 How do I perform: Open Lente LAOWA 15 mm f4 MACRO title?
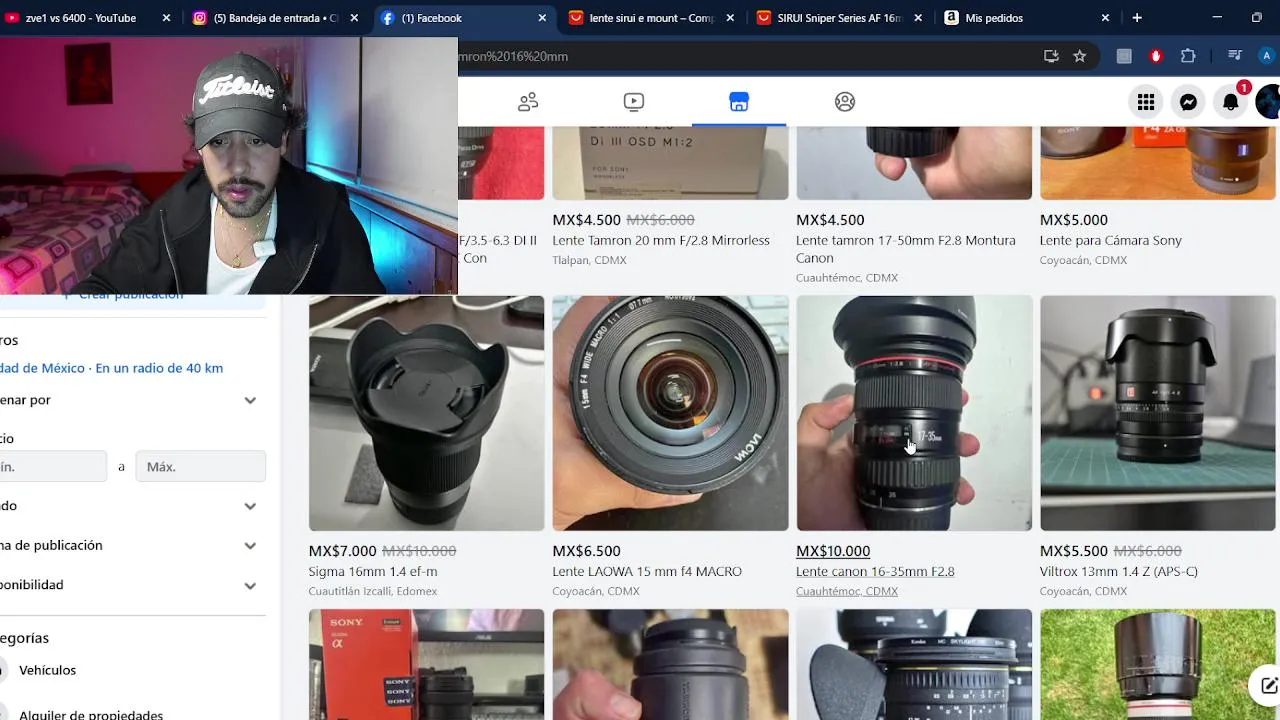tap(647, 572)
